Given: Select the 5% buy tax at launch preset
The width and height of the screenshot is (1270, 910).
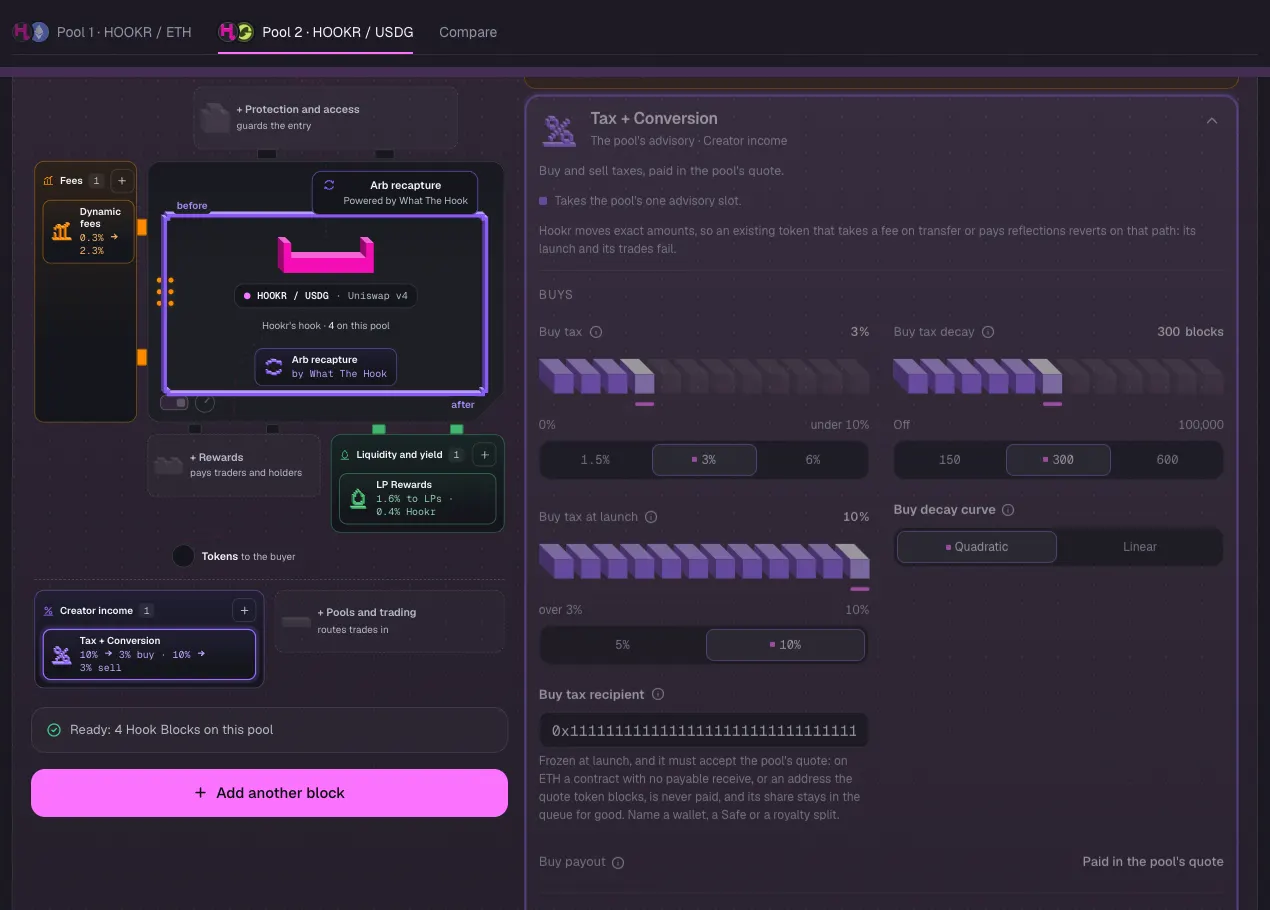Looking at the screenshot, I should click(622, 645).
